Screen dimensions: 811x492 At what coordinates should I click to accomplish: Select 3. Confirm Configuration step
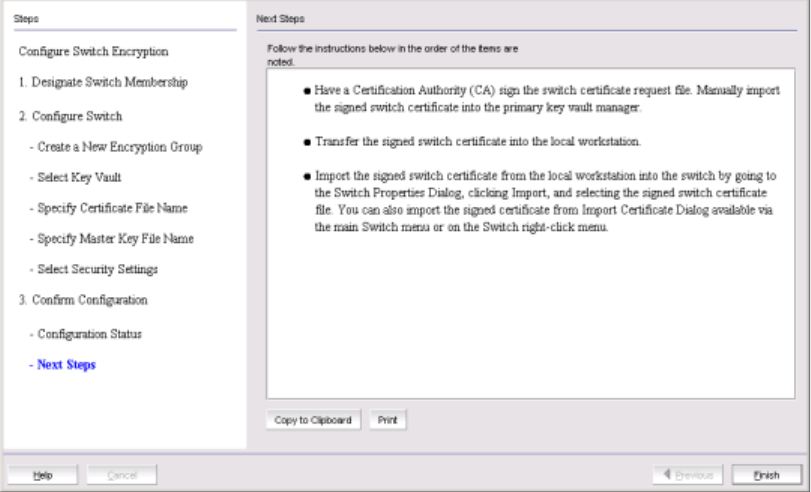83,300
